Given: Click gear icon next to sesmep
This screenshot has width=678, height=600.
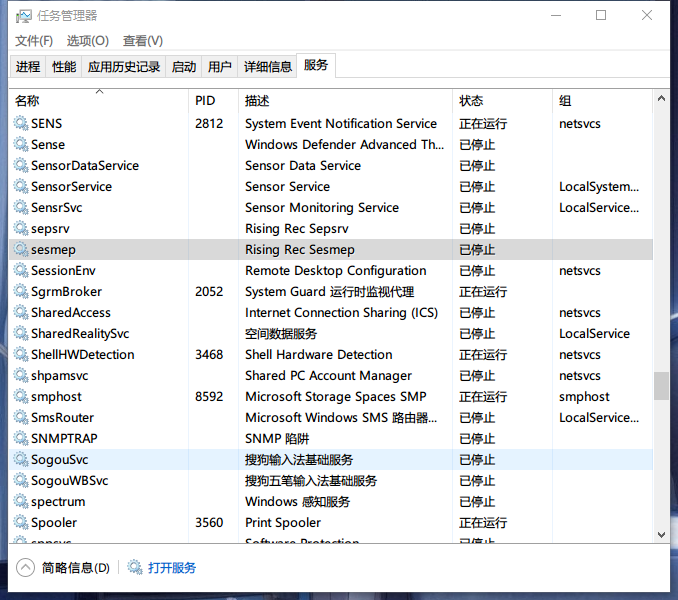Looking at the screenshot, I should (21, 249).
